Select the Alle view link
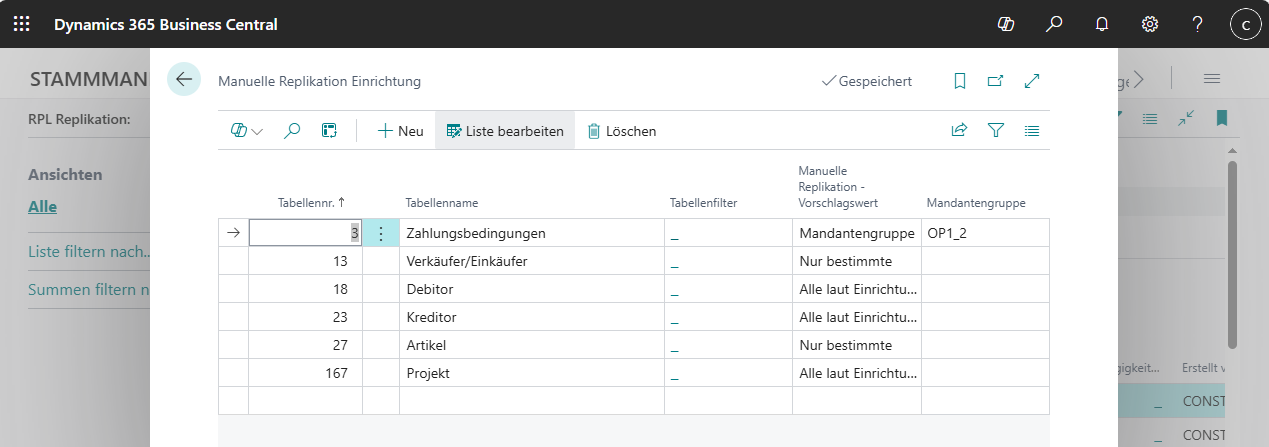Viewport: 1269px width, 447px height. (x=42, y=207)
